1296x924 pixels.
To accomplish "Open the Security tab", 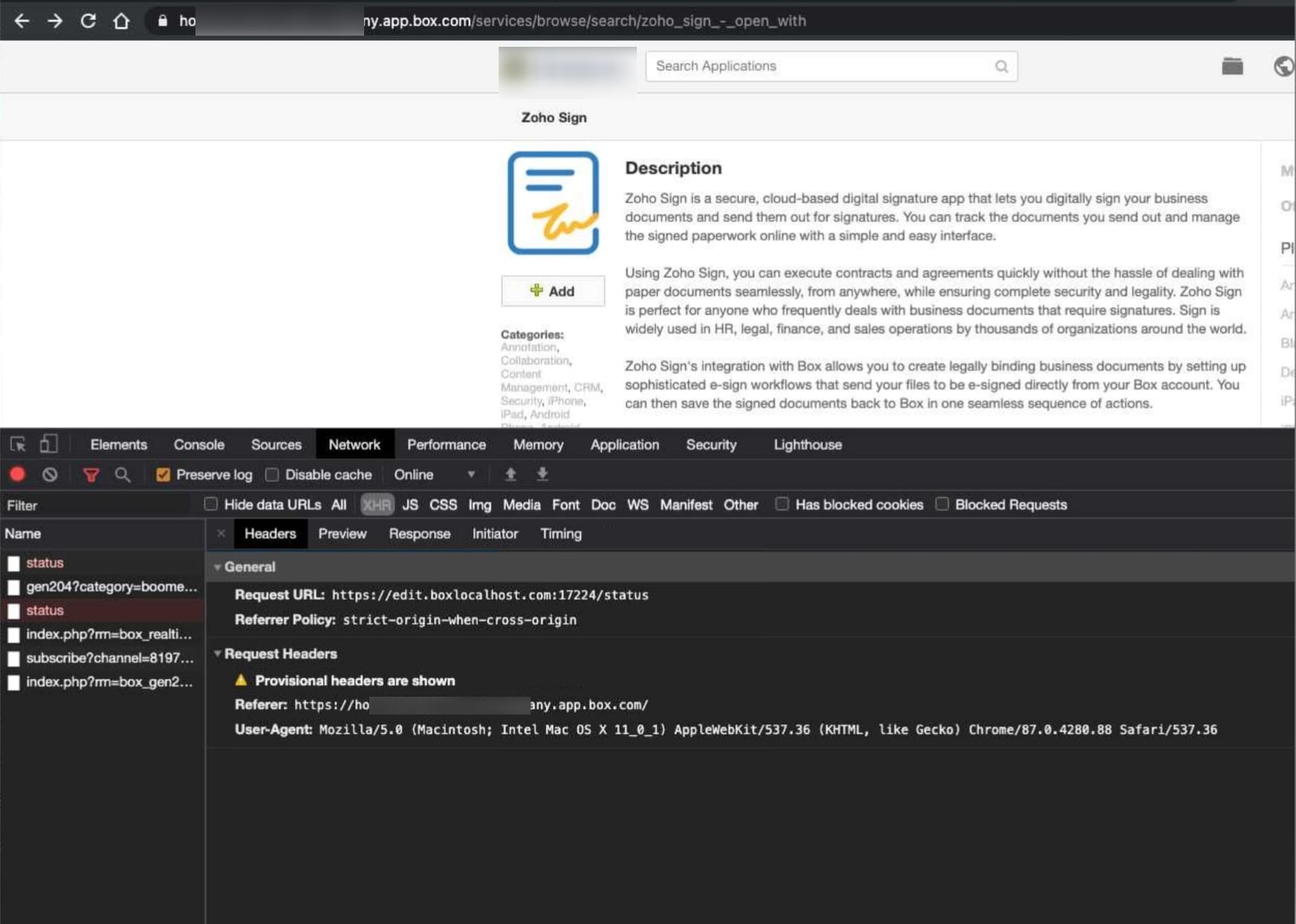I will (711, 444).
